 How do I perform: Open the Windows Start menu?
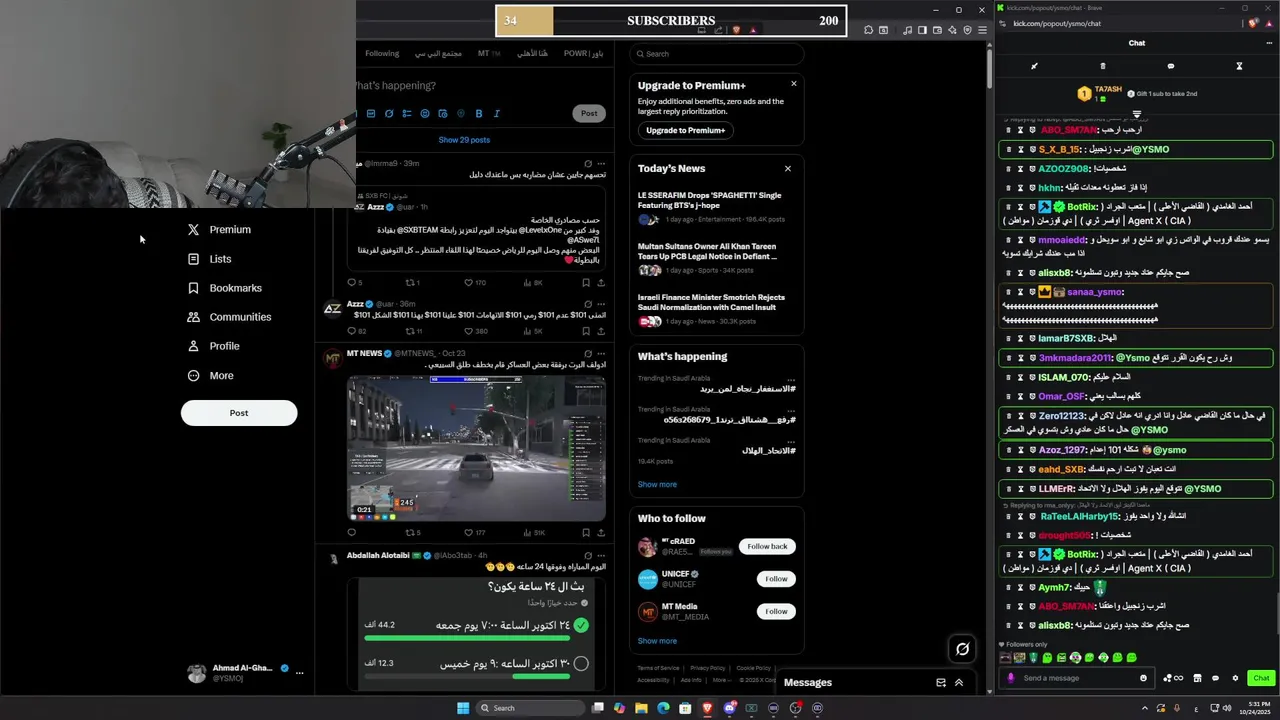point(463,708)
